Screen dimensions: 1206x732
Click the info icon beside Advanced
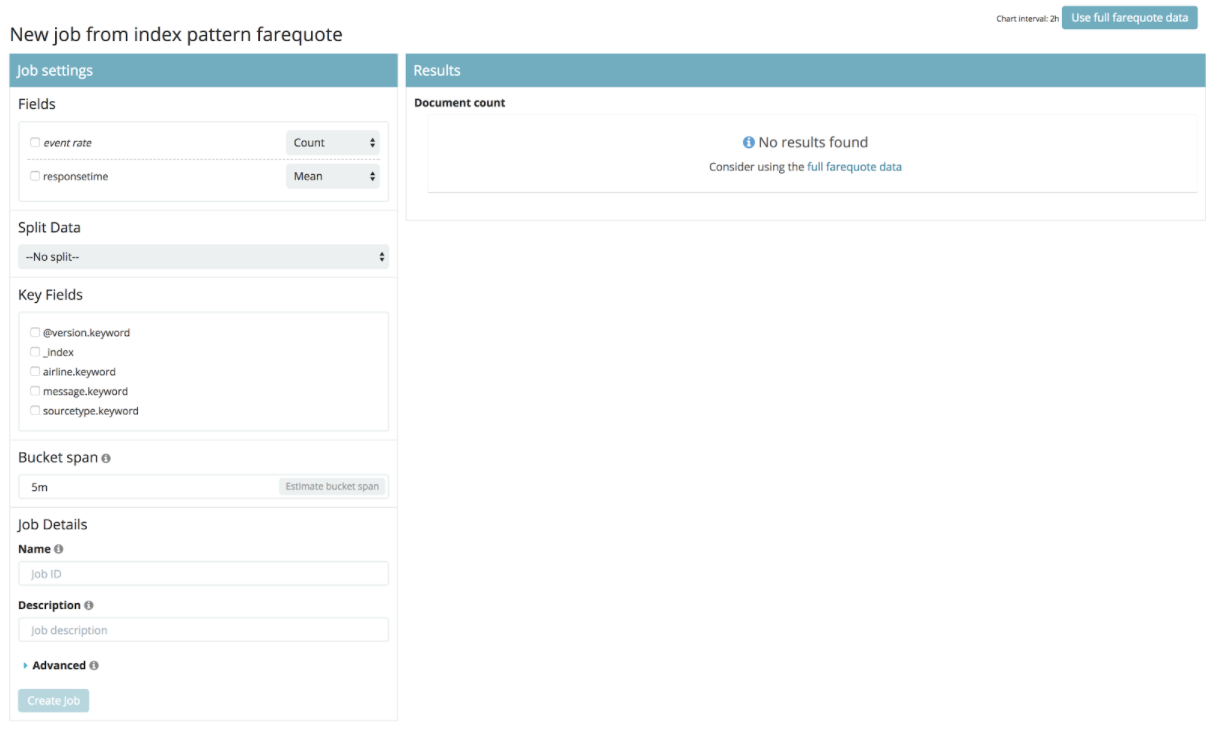(x=94, y=665)
